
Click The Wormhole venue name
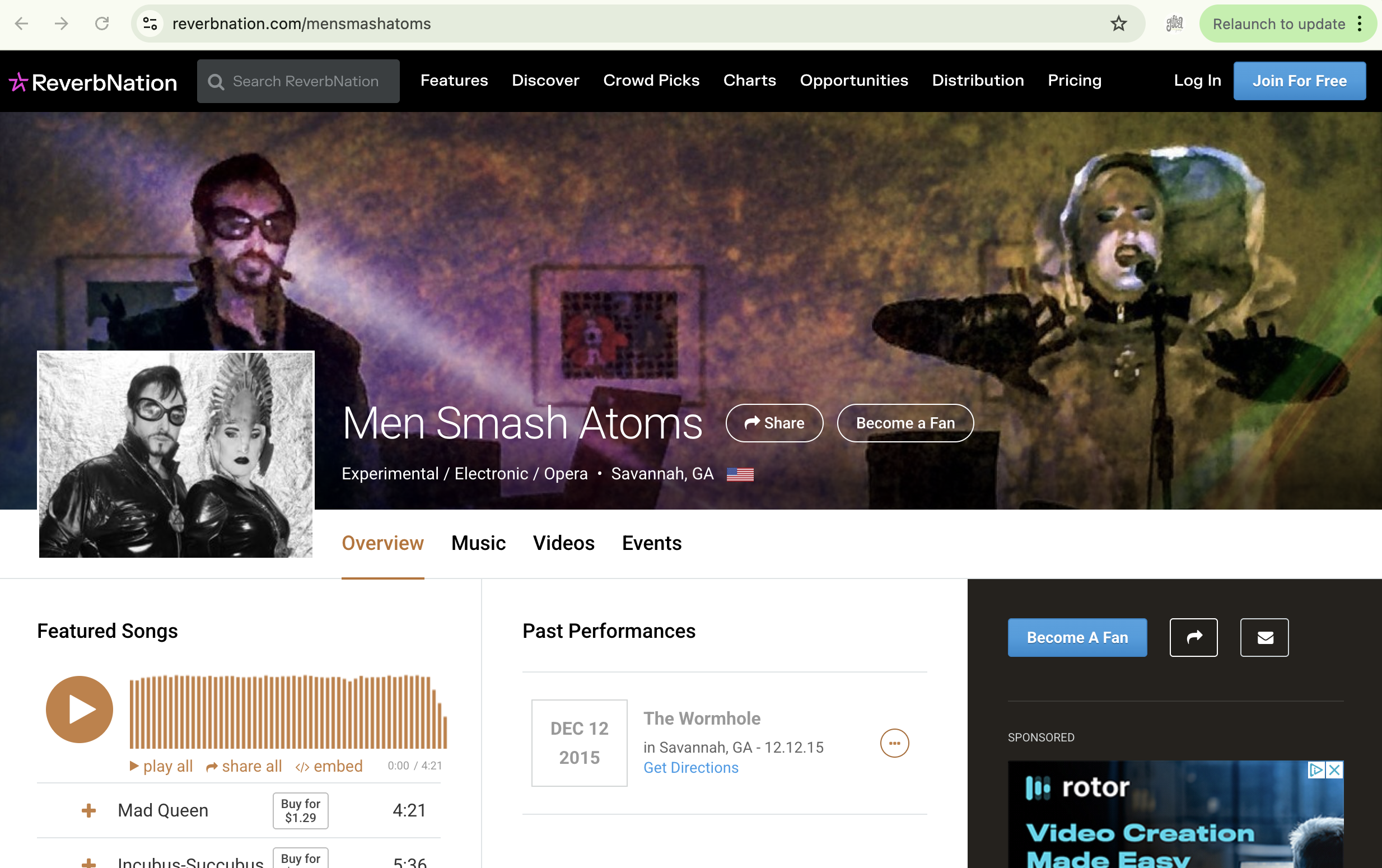(702, 718)
